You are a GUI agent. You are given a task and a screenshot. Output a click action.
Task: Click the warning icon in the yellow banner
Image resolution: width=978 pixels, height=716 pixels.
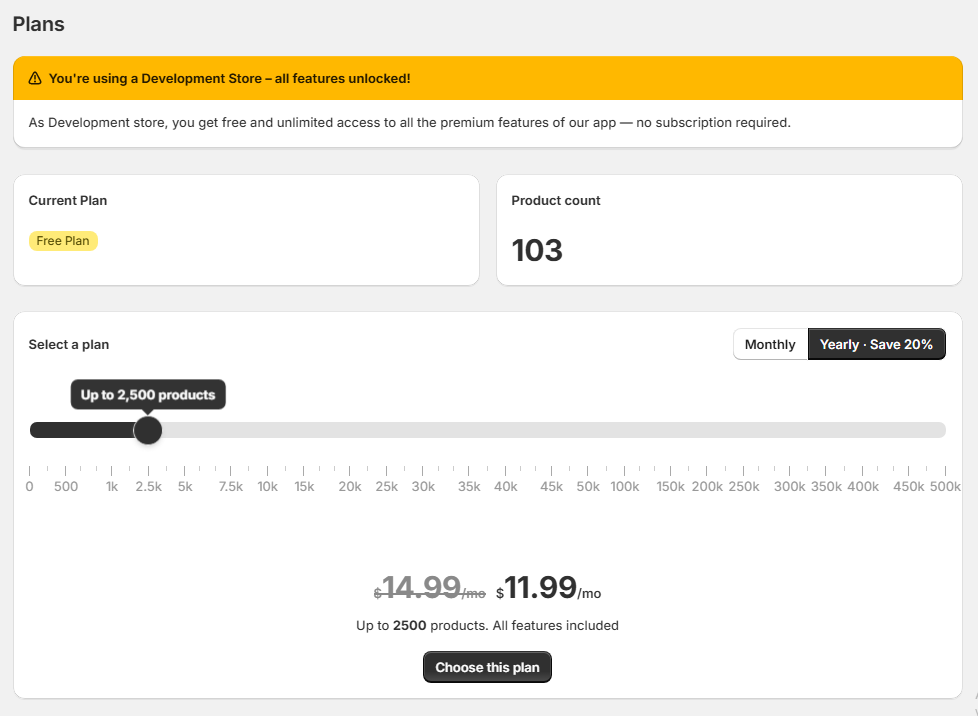[x=35, y=78]
